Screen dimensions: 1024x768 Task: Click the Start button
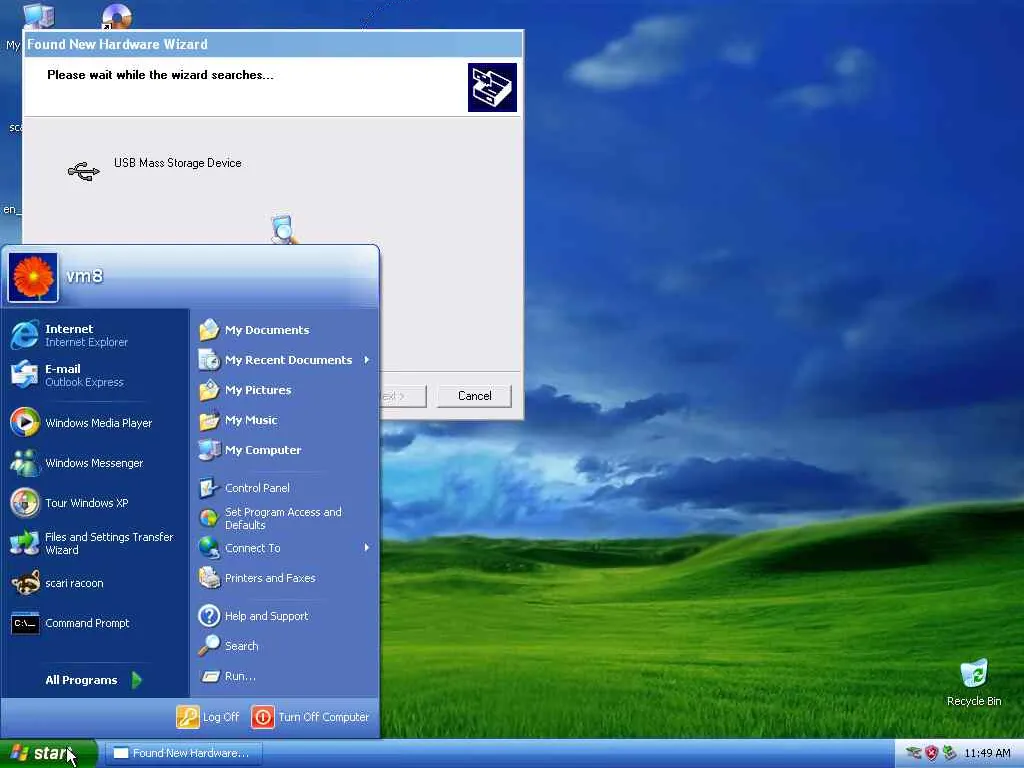tap(48, 753)
